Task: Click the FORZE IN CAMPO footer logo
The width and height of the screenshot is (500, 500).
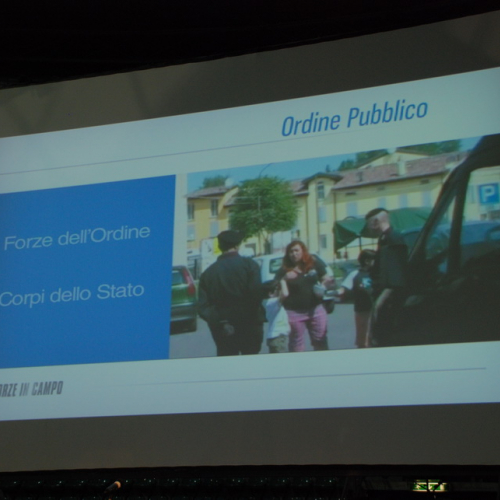Action: coord(31,389)
